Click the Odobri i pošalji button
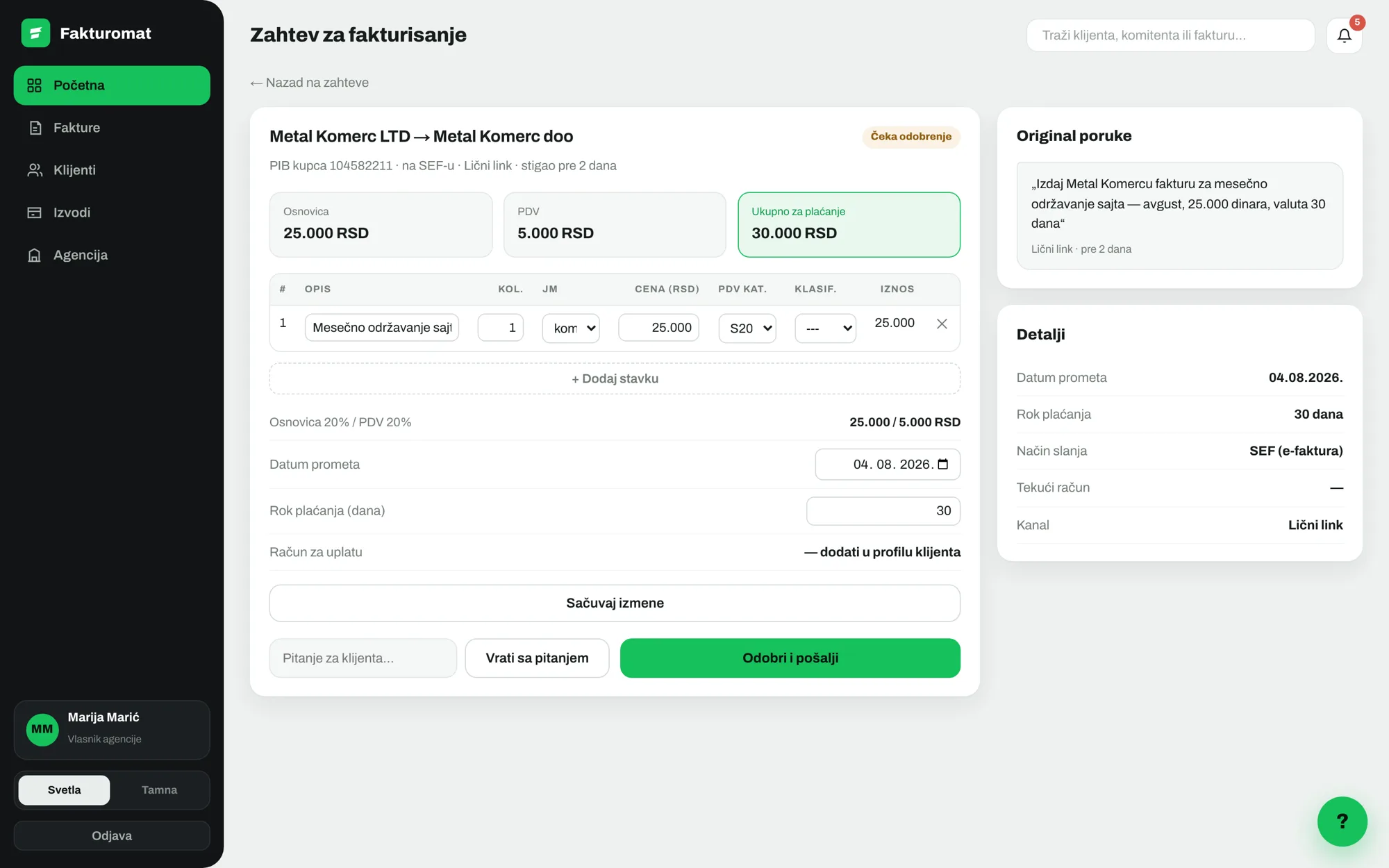Screen dimensions: 1389x868 [x=790, y=658]
